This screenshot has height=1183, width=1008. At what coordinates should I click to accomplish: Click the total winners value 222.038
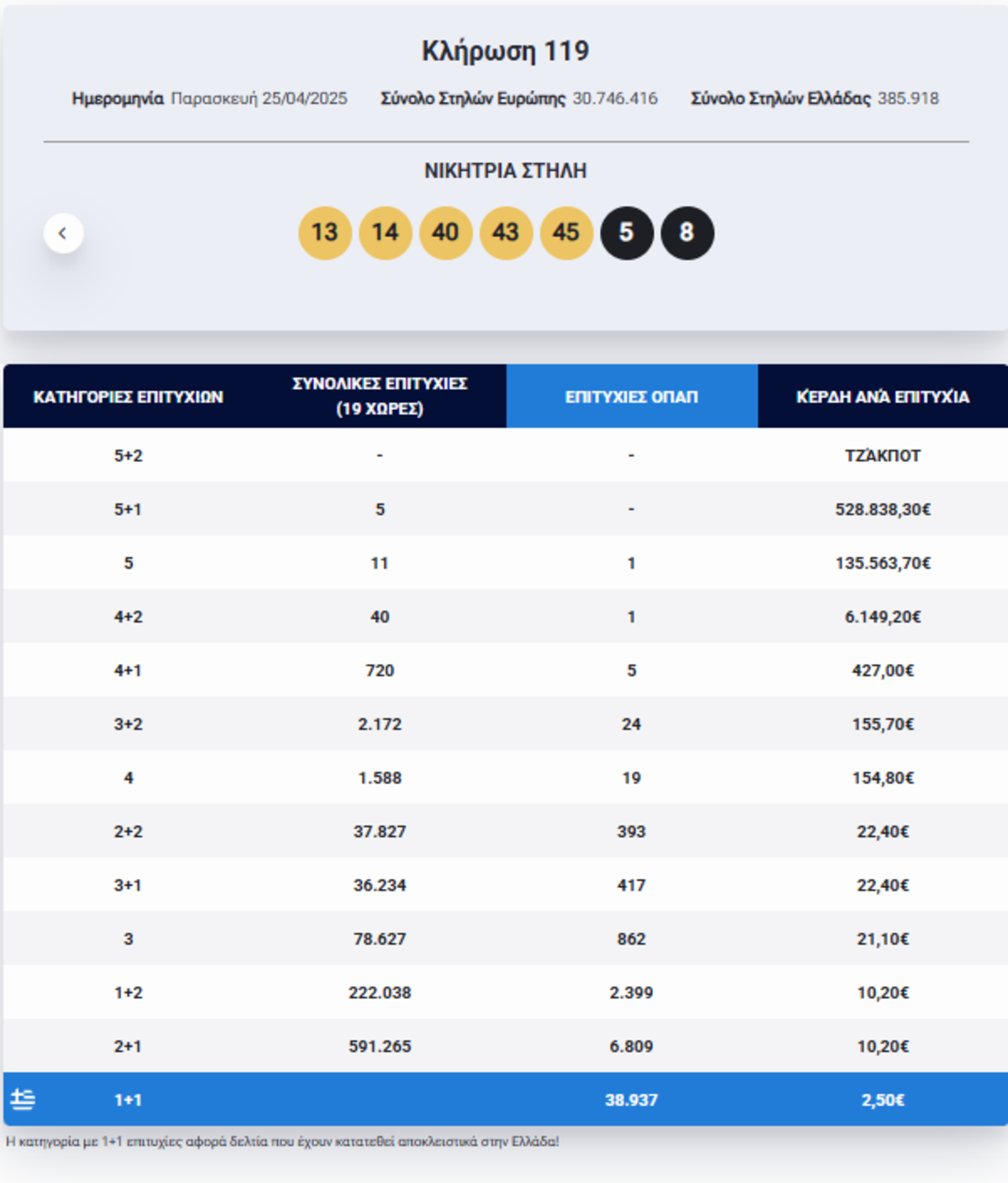(x=380, y=993)
